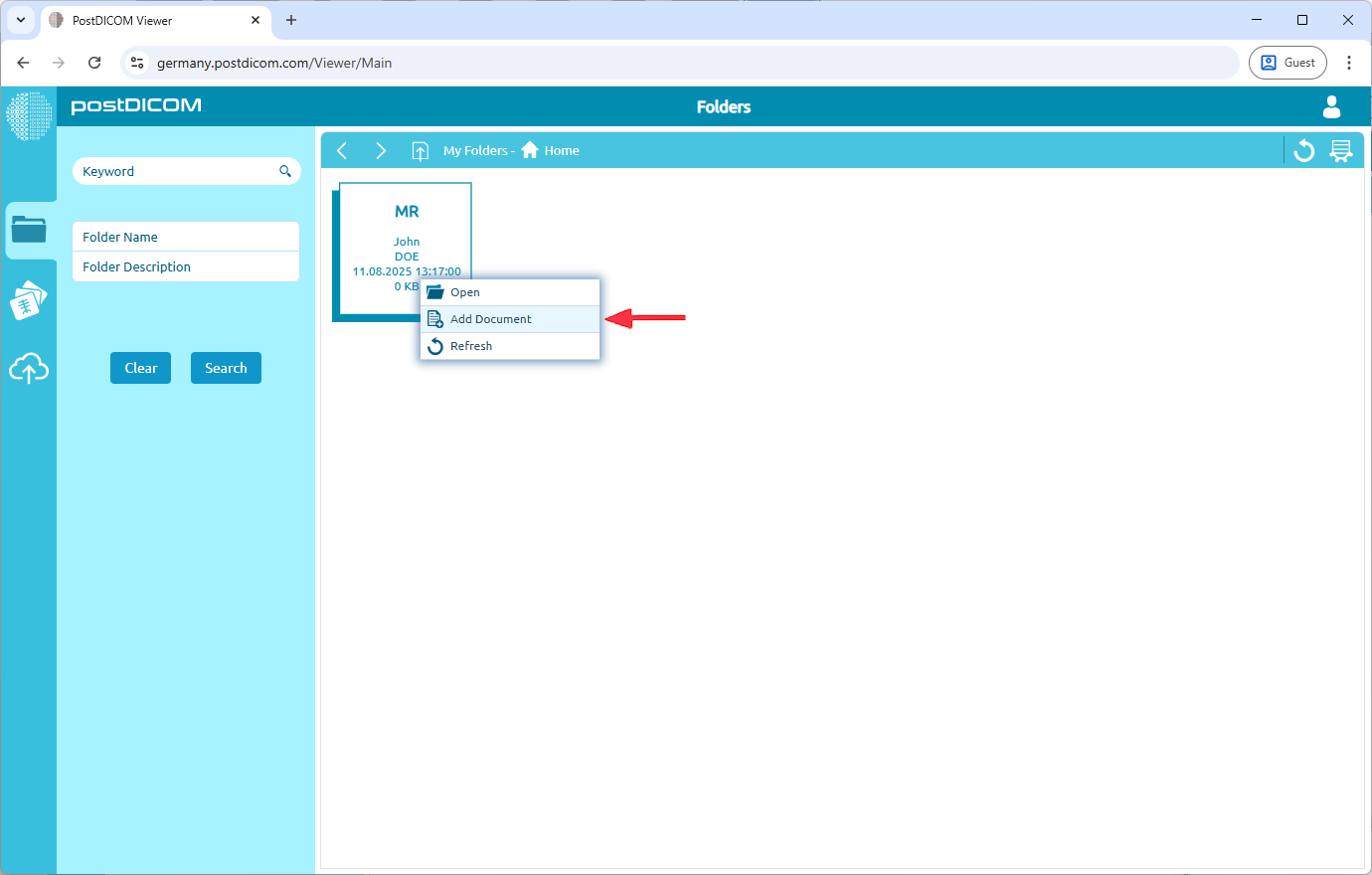The width and height of the screenshot is (1372, 875).
Task: Open the Folders sidebar icon
Action: click(29, 230)
